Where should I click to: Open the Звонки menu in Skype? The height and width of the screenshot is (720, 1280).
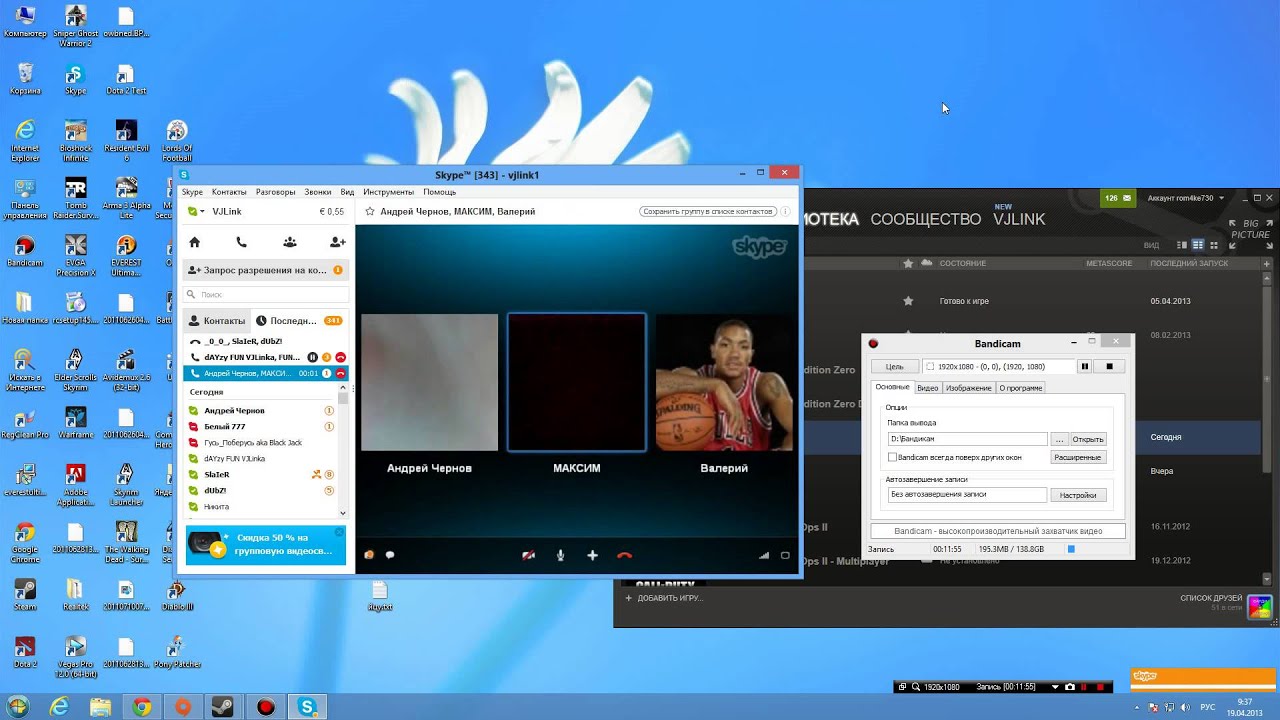click(x=318, y=192)
